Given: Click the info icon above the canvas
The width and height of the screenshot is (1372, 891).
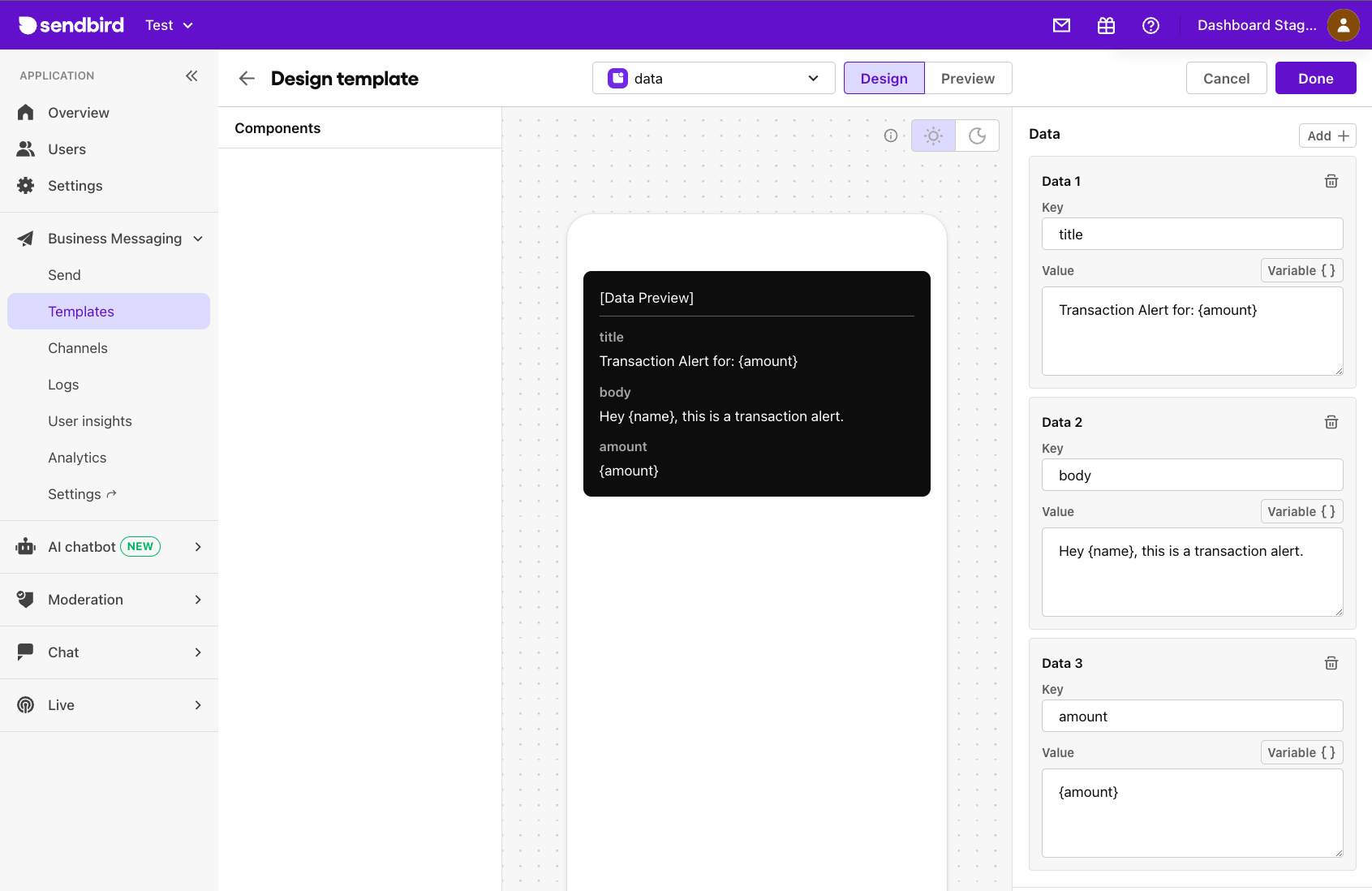Looking at the screenshot, I should [x=891, y=136].
